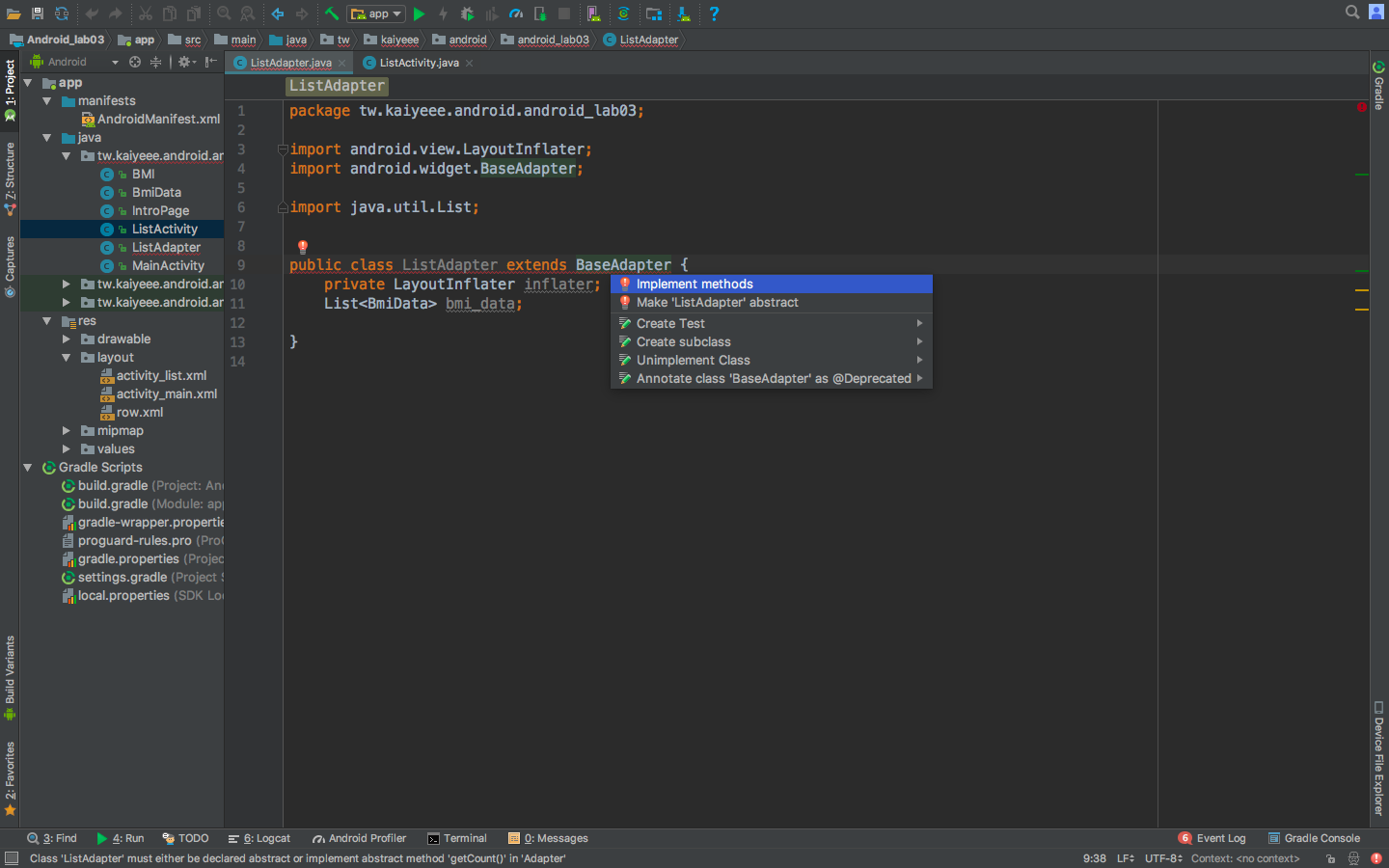Click the Attach debugger to process icon
Image resolution: width=1389 pixels, height=868 pixels.
pyautogui.click(x=540, y=14)
